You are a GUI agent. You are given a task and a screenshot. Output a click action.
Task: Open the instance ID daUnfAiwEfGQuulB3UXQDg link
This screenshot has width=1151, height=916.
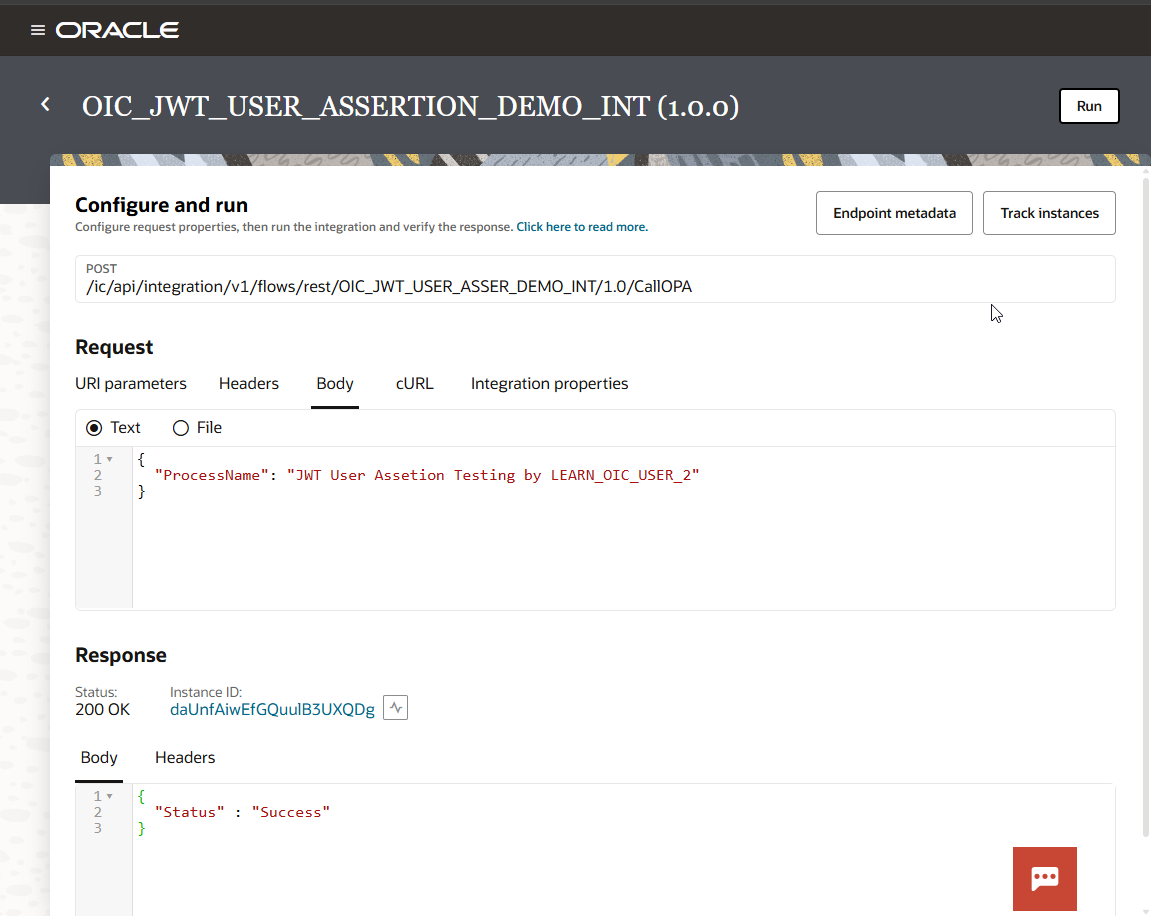tap(272, 710)
